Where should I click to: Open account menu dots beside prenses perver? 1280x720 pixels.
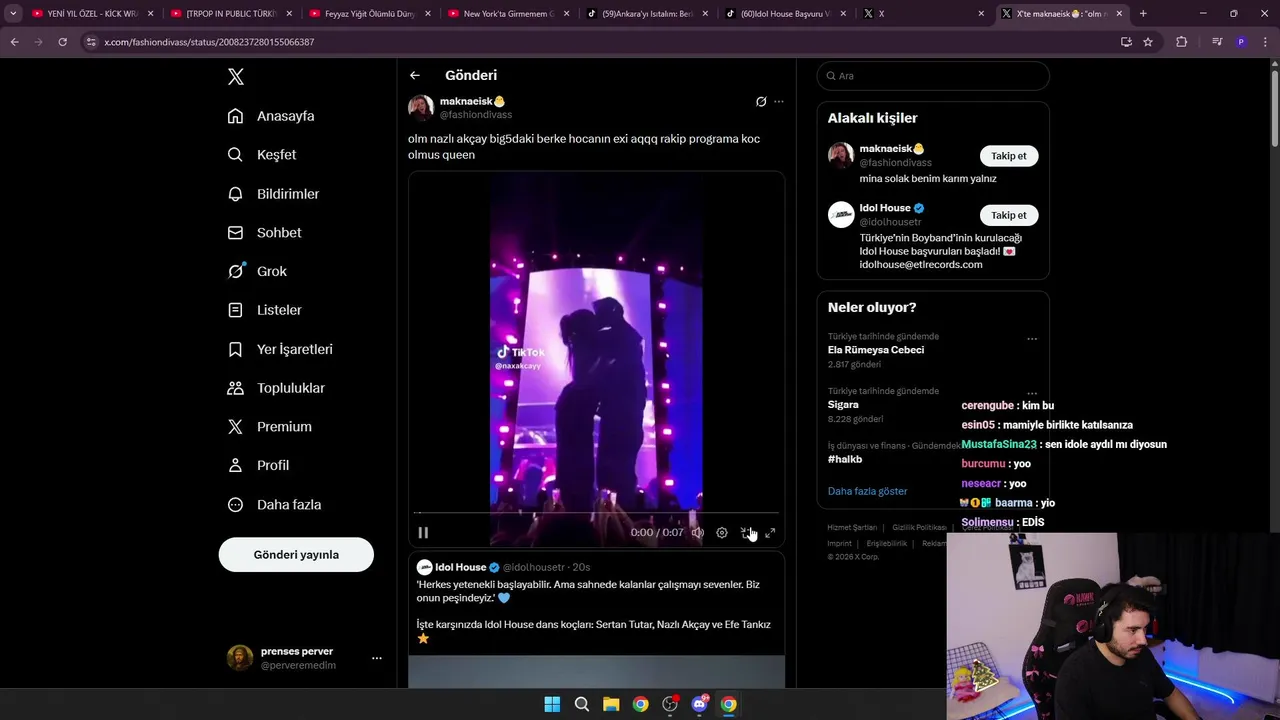(x=377, y=658)
